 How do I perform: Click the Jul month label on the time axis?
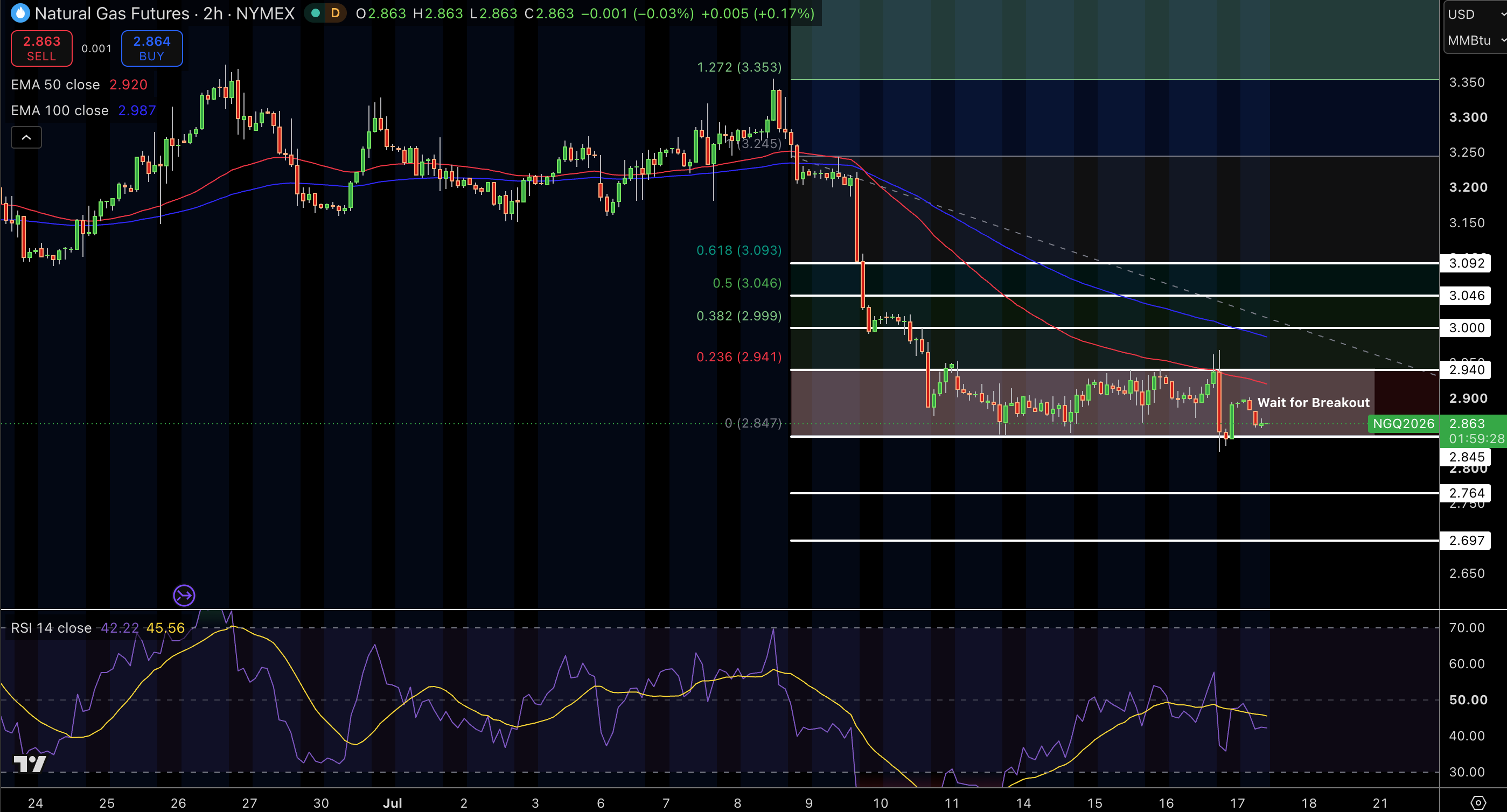393,803
